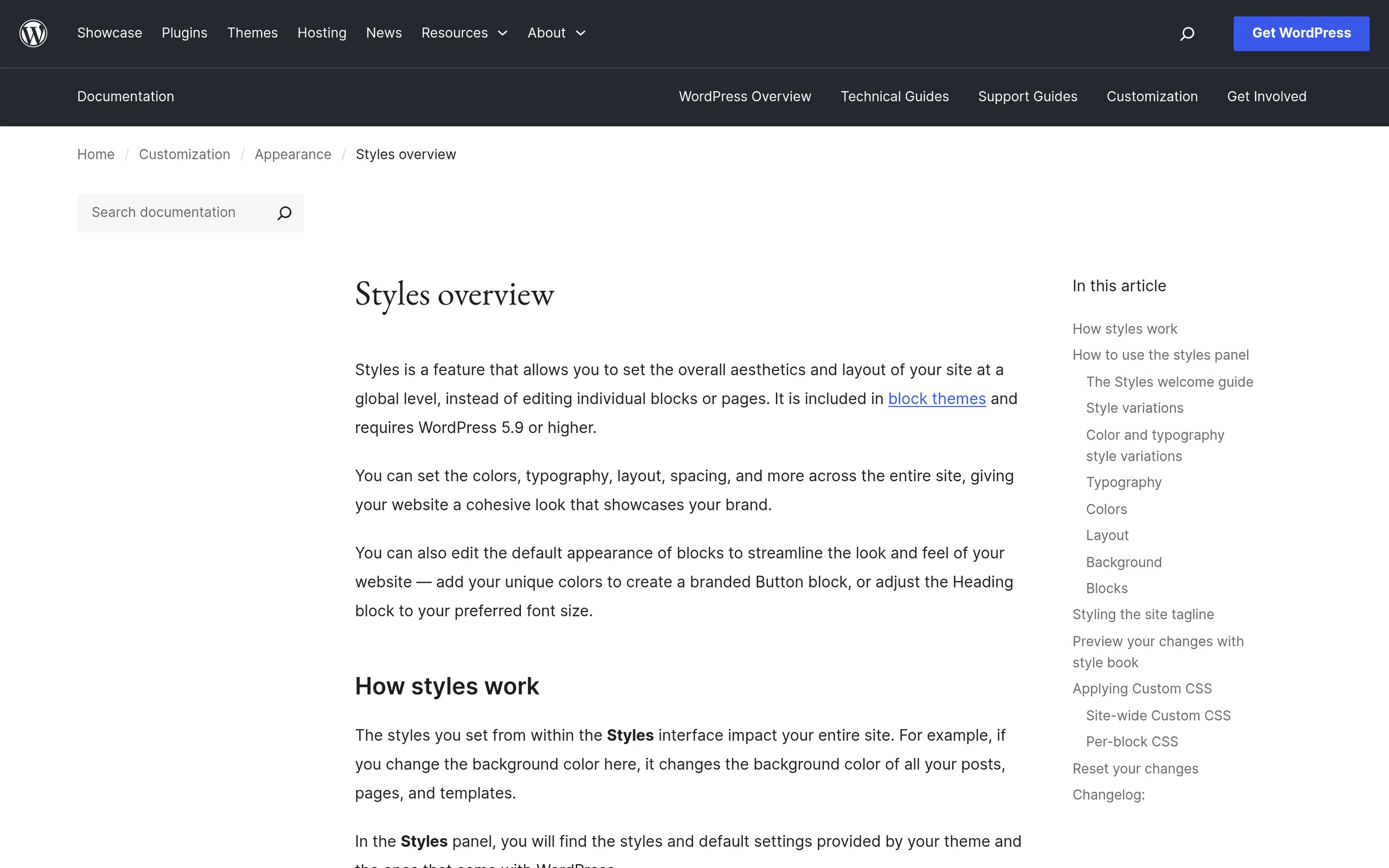
Task: Open Get Involved in documentation nav
Action: (x=1267, y=97)
